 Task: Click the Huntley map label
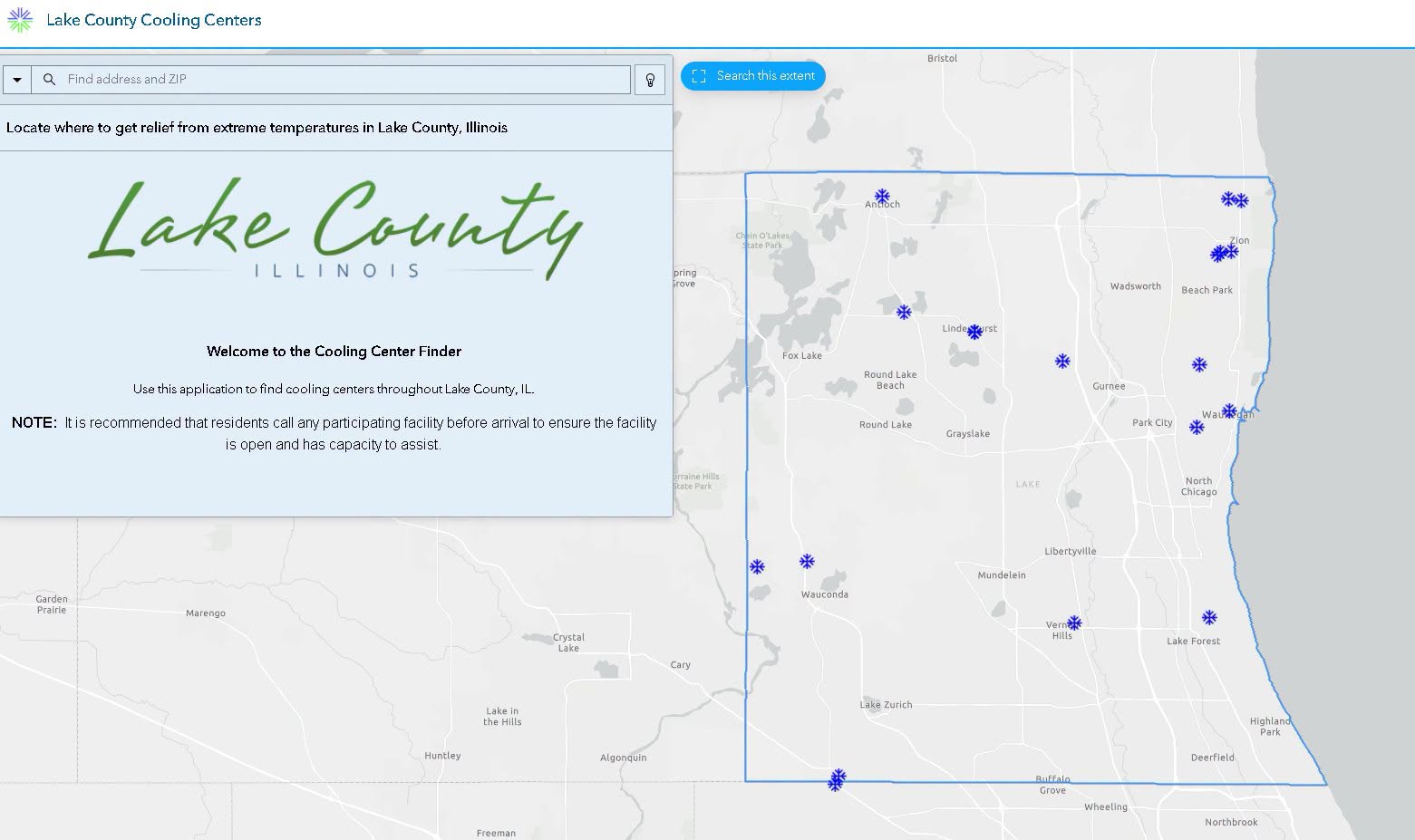[442, 756]
